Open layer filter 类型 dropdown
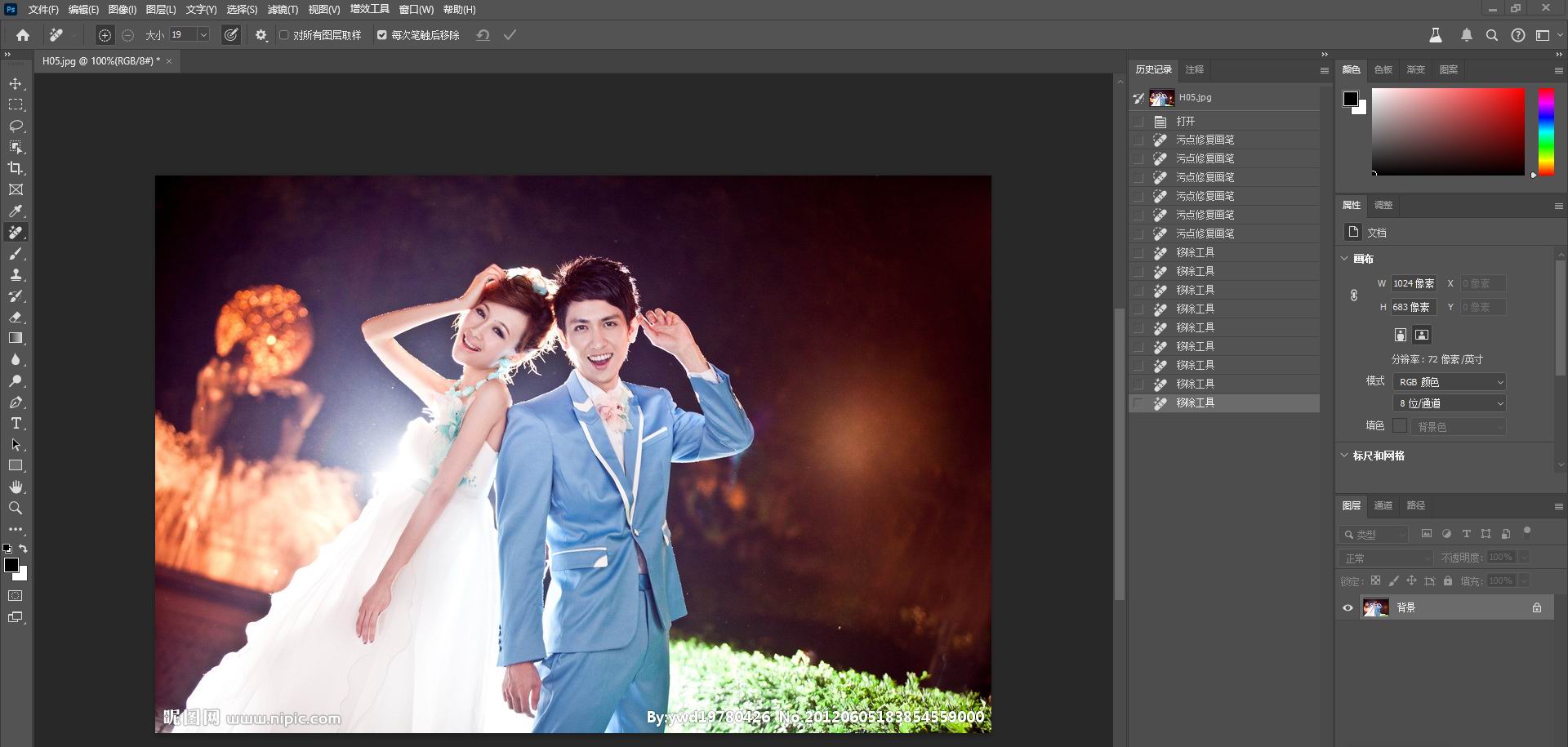This screenshot has height=747, width=1568. click(x=1374, y=534)
